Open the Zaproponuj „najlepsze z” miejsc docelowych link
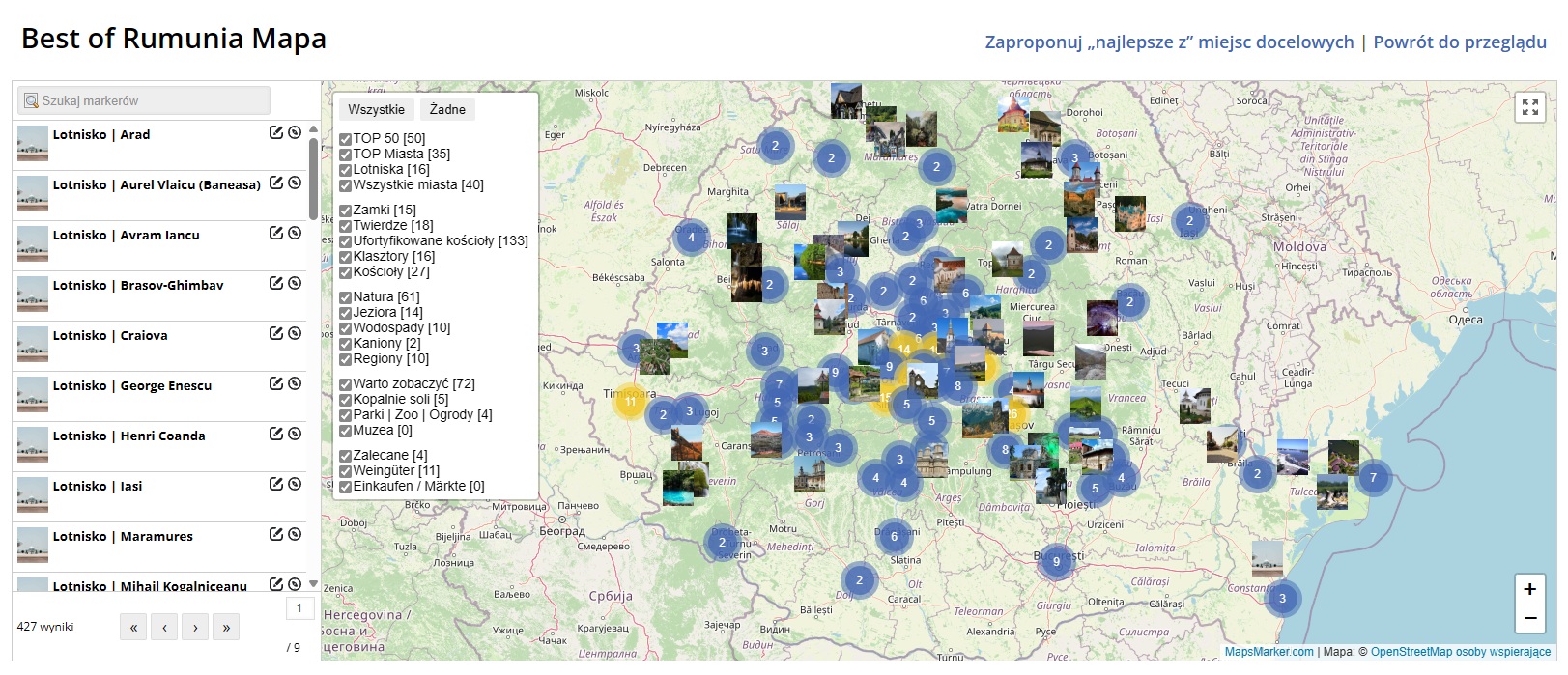Screen dimensions: 1568x675 pos(1169,42)
